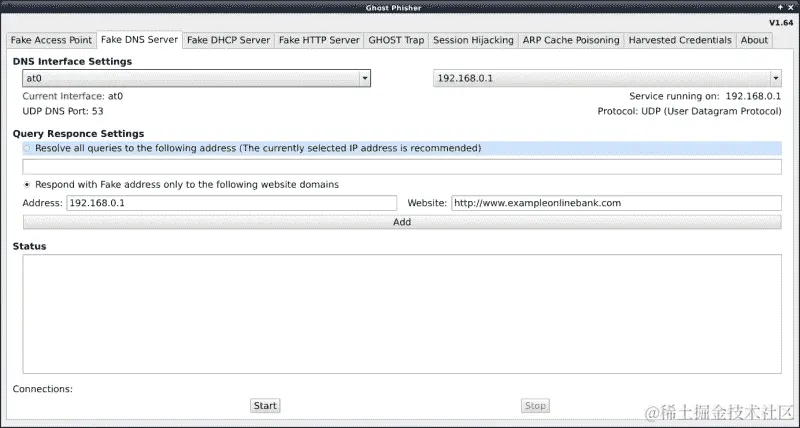
Task: Maximize the Ghost Phisher window
Action: click(781, 7)
